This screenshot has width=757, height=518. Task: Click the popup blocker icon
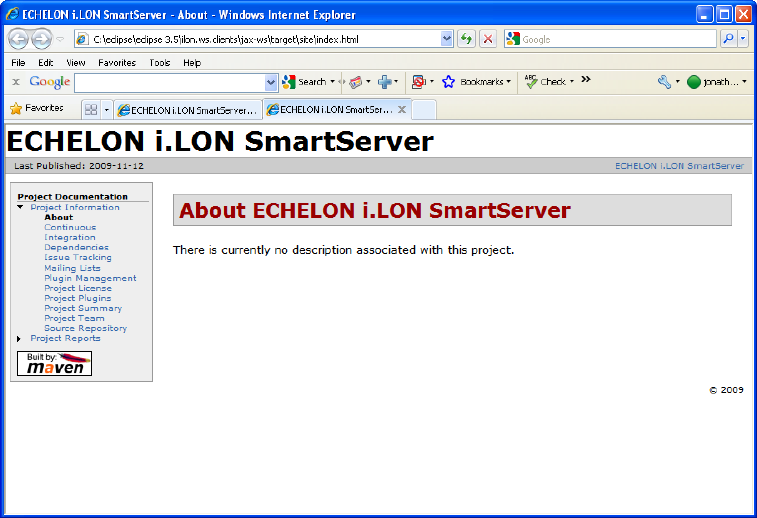419,82
